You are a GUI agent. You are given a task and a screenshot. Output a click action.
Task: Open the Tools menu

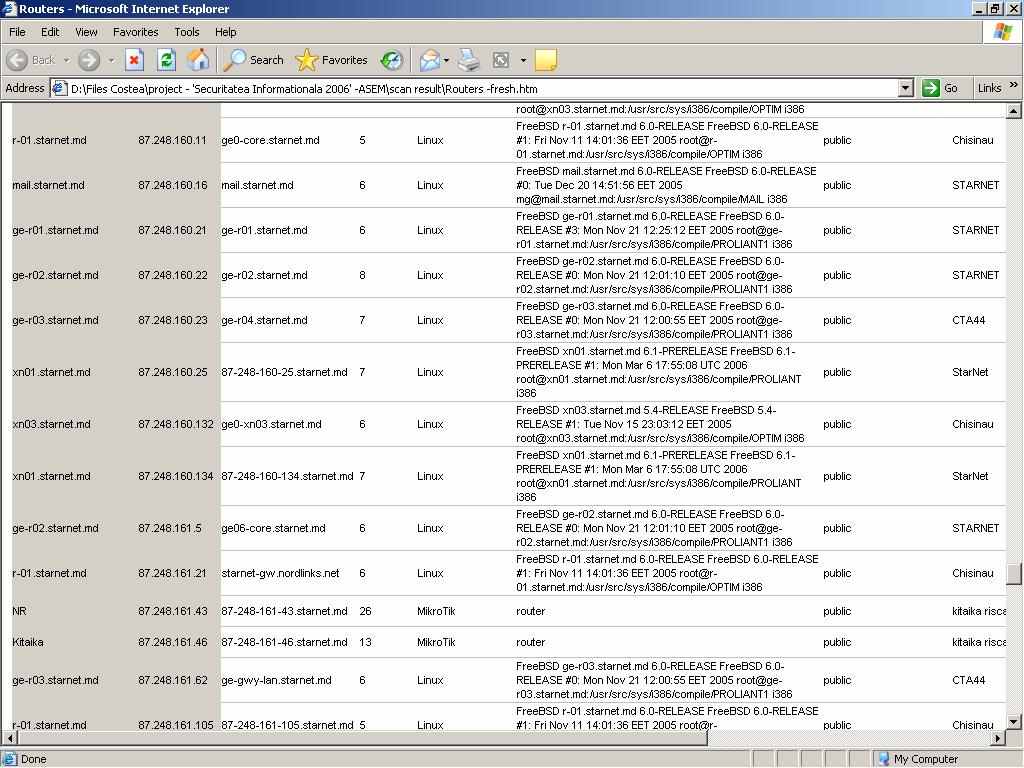click(x=187, y=32)
